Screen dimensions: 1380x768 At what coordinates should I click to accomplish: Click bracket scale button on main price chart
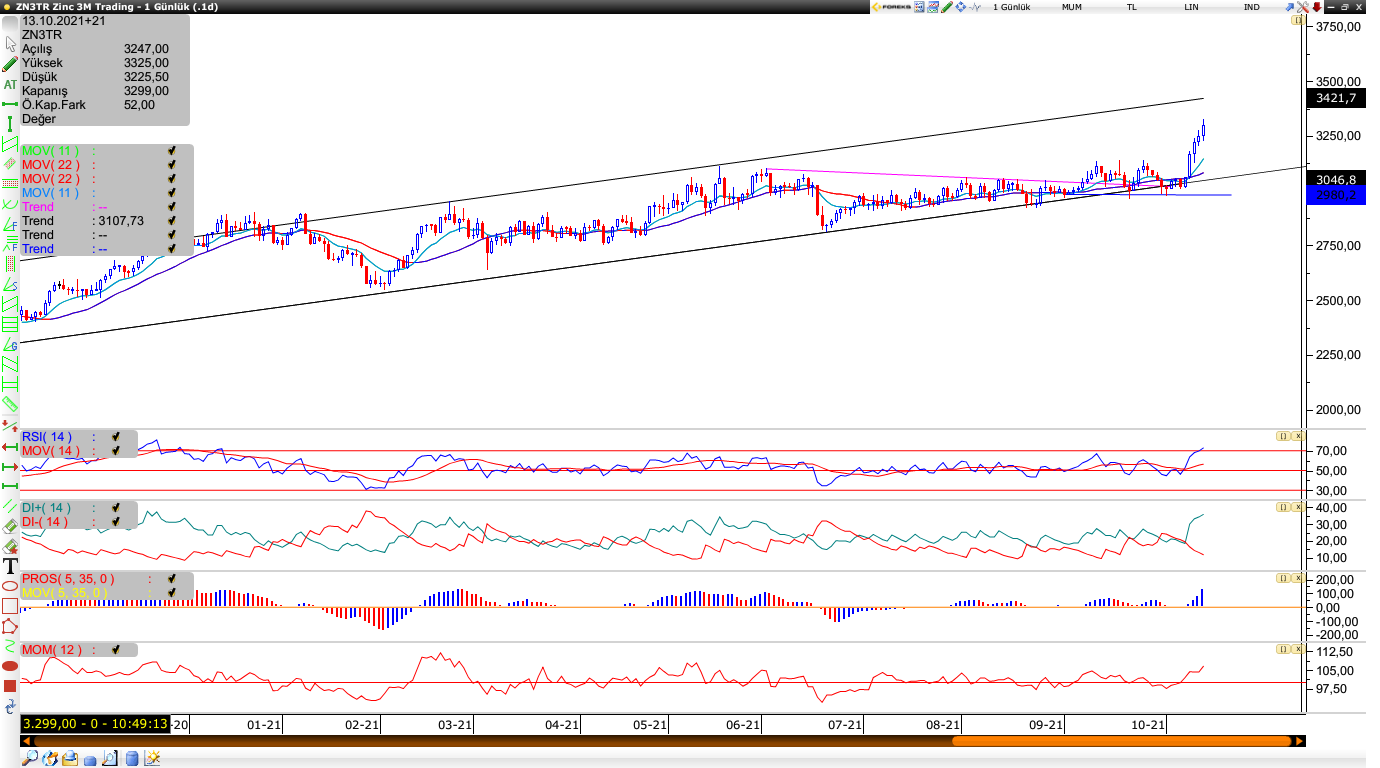click(x=1298, y=20)
